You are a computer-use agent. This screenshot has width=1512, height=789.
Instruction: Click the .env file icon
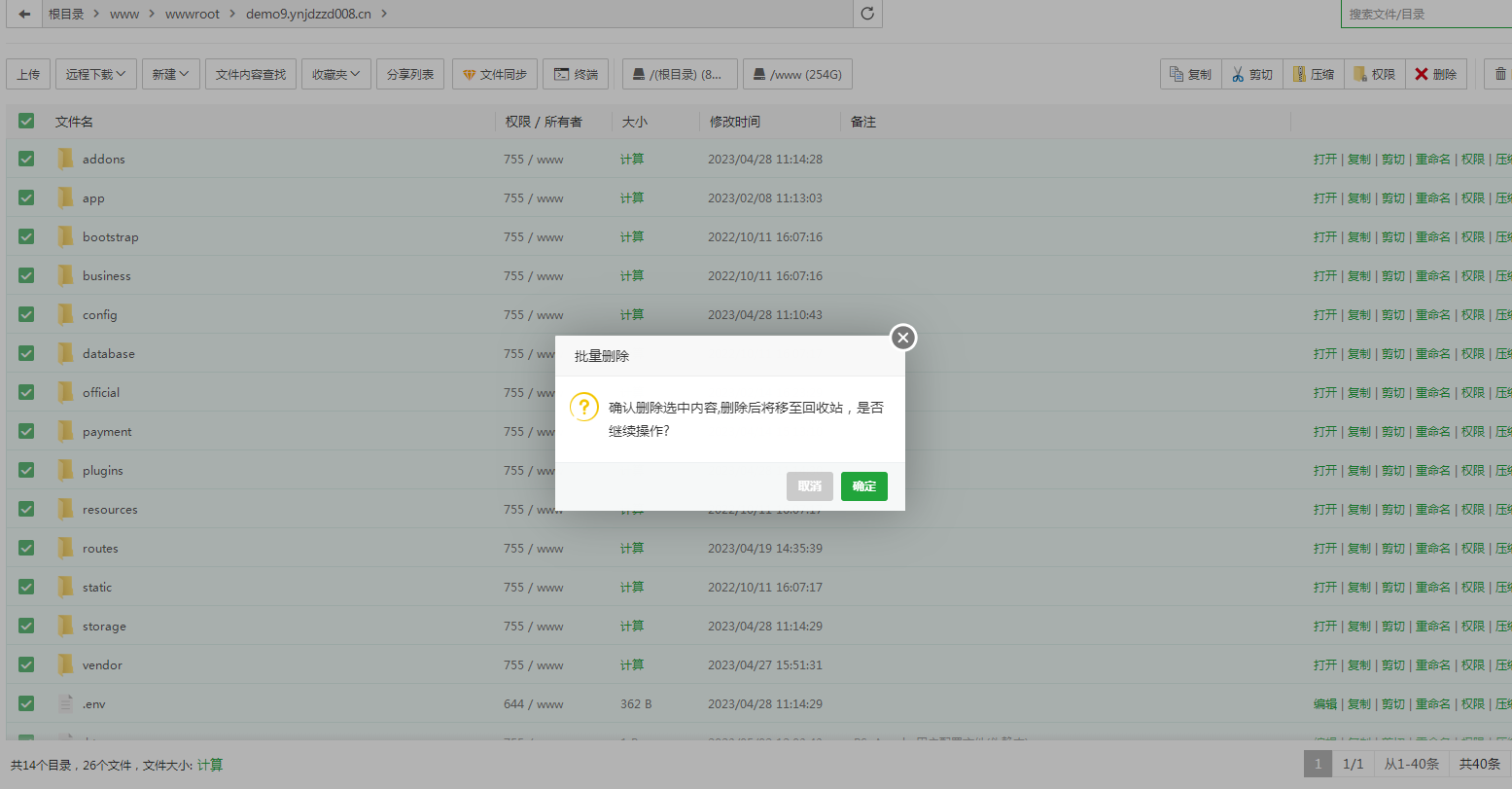(65, 703)
